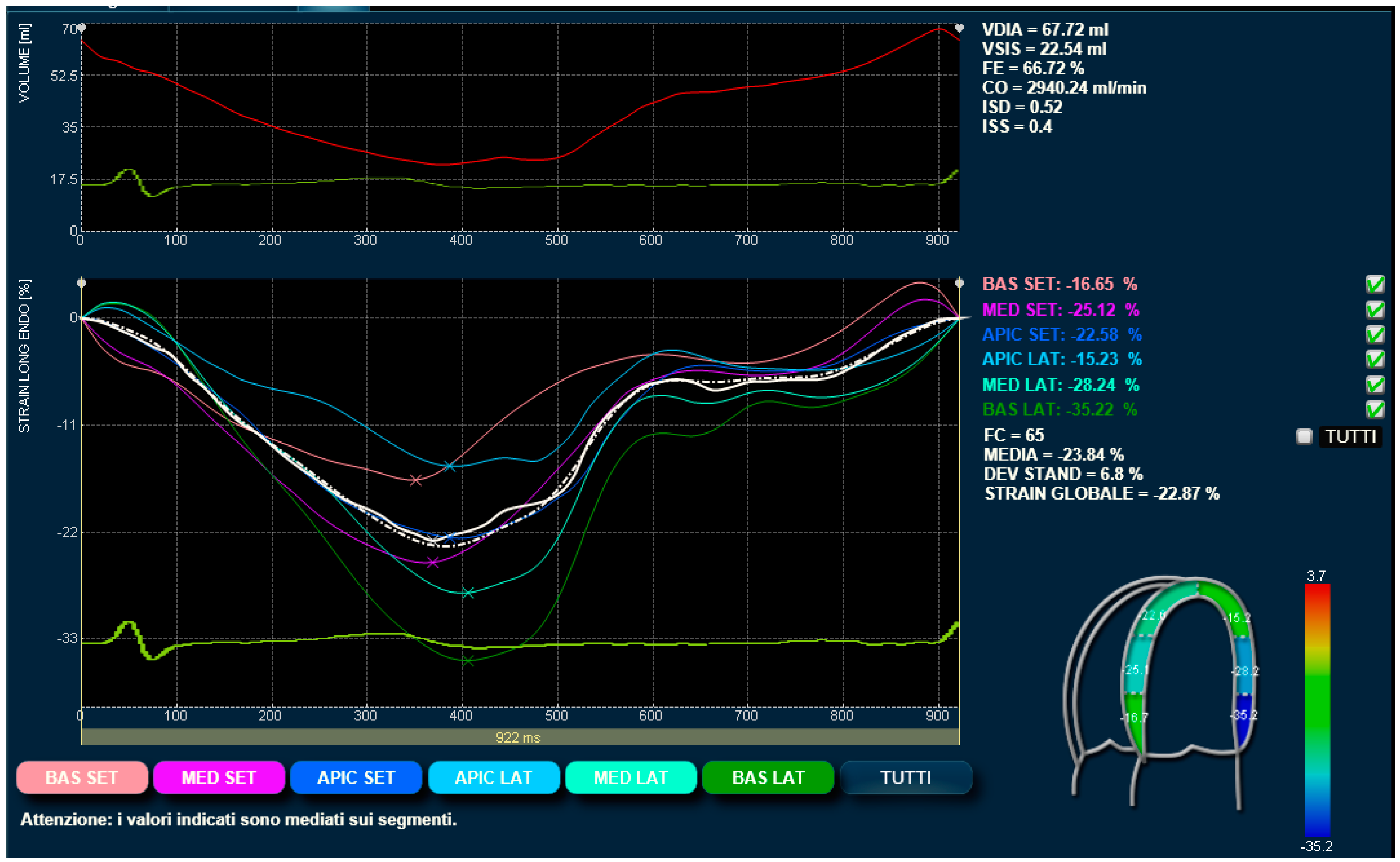
Task: Click the strain color scale bar
Action: coord(1317,710)
